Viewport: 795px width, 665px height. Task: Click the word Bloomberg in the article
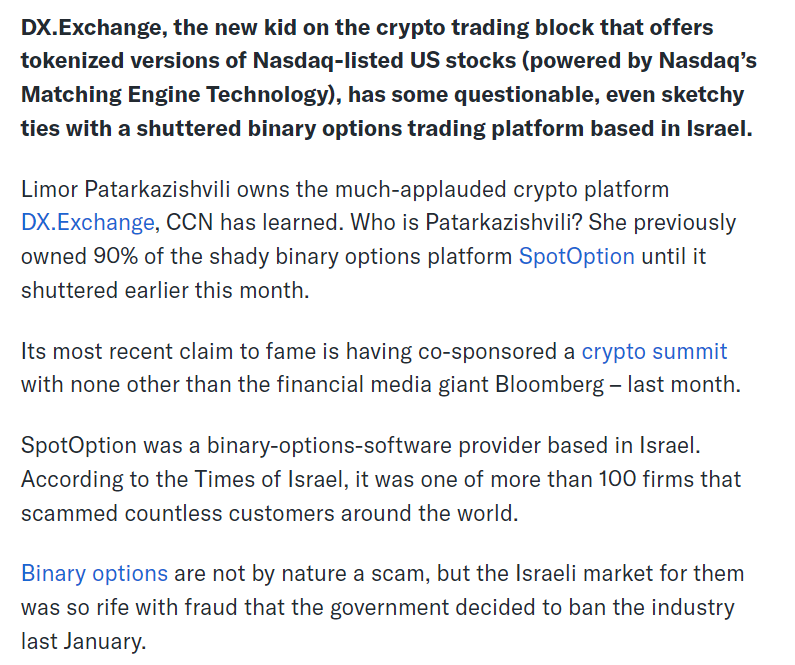coord(547,384)
